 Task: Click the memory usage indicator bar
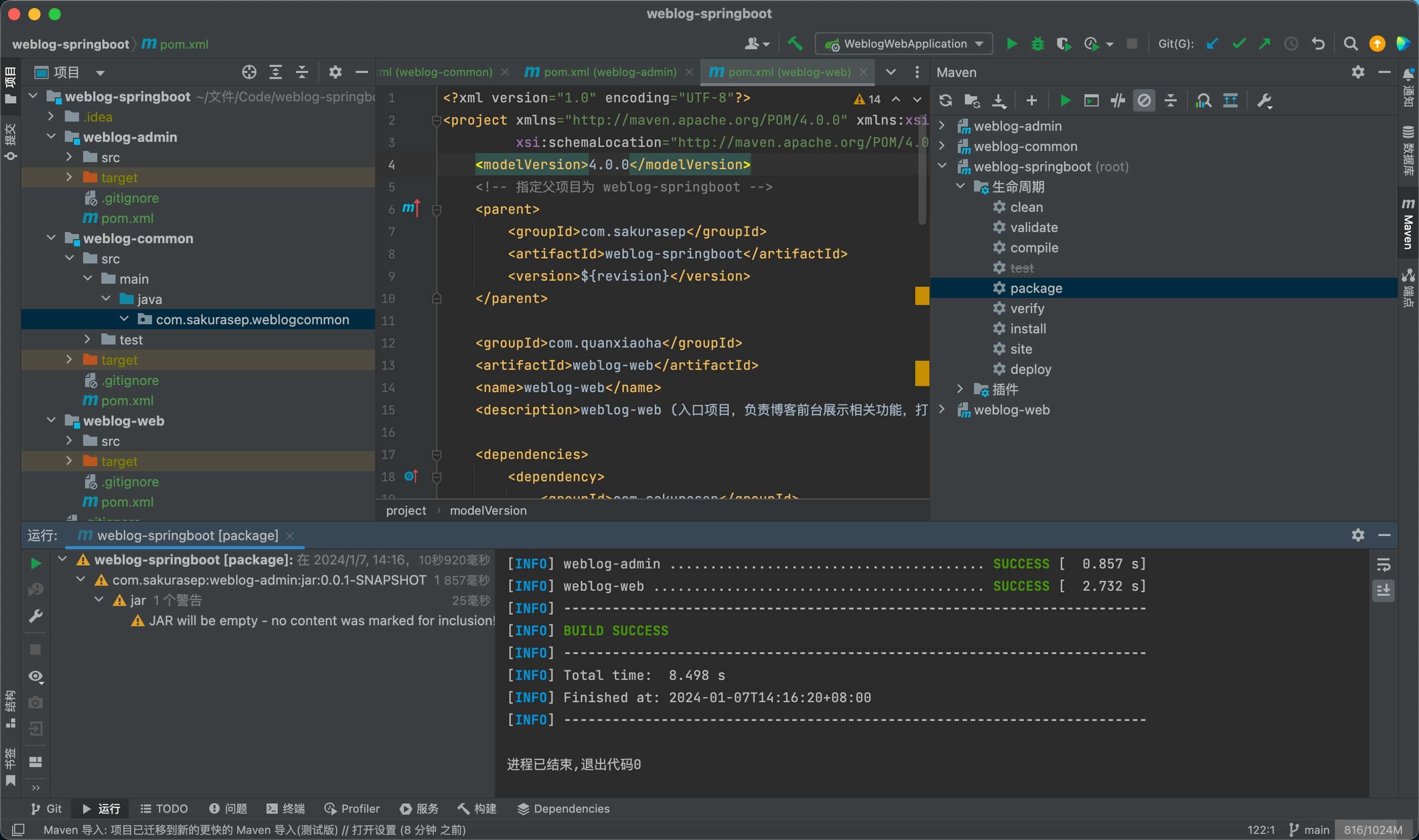[x=1372, y=829]
